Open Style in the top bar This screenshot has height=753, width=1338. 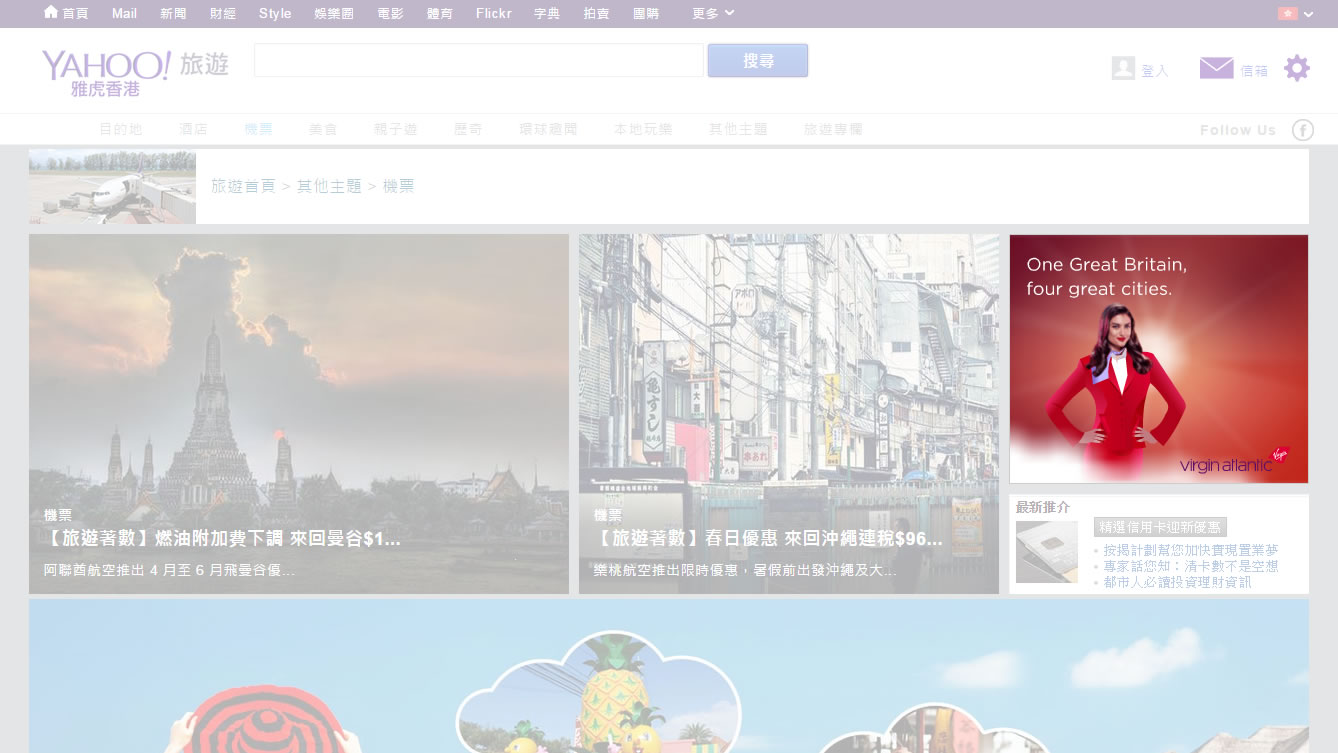pos(275,13)
